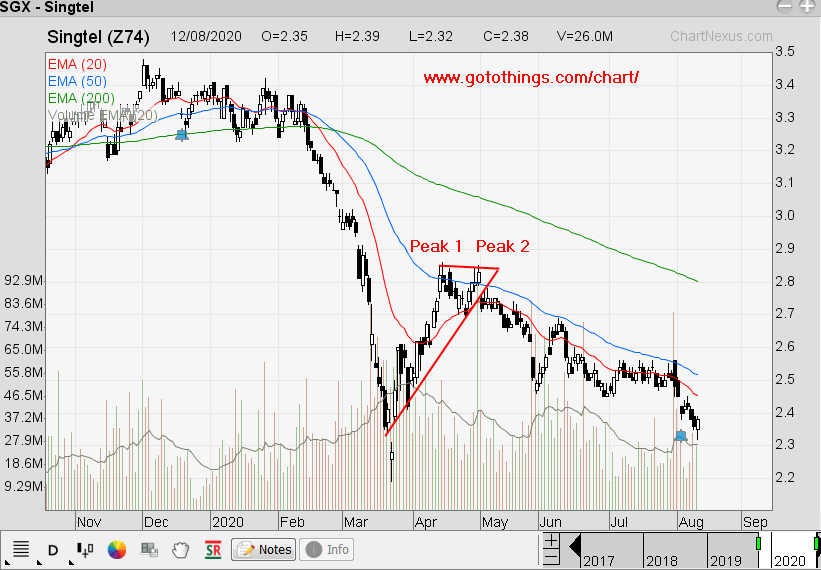Click the Singtel (Z74) stock title
Screen dimensions: 821x570
click(x=98, y=37)
